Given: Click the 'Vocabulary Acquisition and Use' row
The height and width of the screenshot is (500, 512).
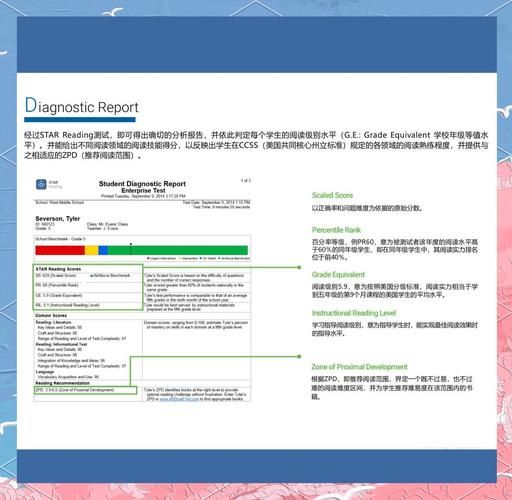Looking at the screenshot, I should 68,377.
